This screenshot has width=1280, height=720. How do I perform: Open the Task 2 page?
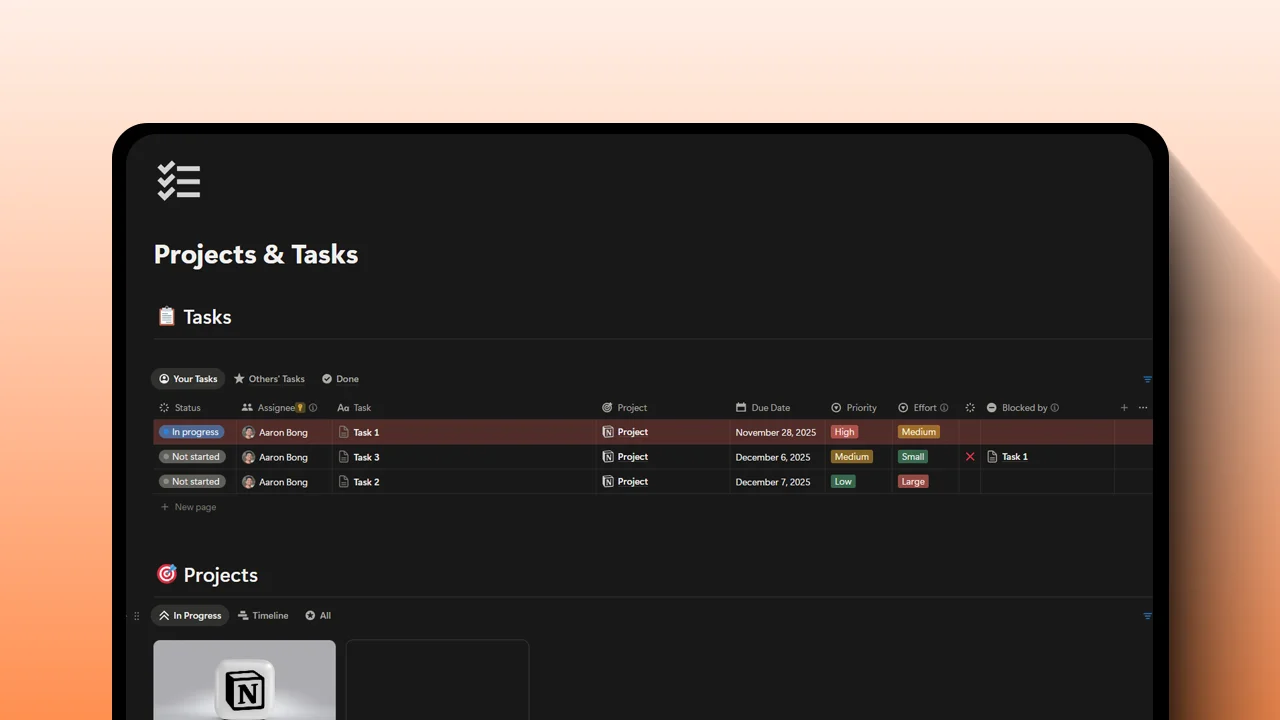point(366,482)
